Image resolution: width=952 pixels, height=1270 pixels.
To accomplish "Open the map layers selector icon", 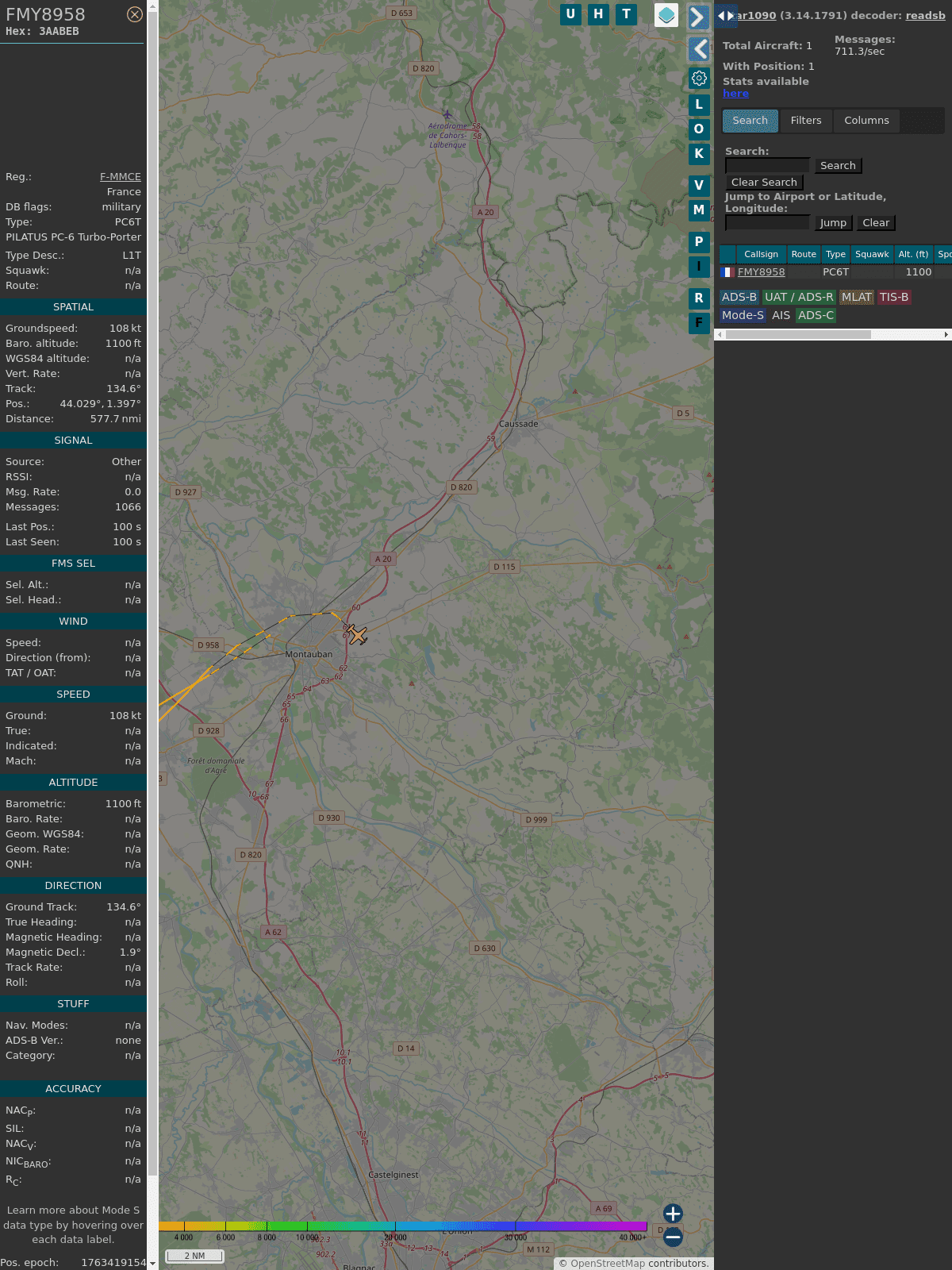I will [x=666, y=15].
